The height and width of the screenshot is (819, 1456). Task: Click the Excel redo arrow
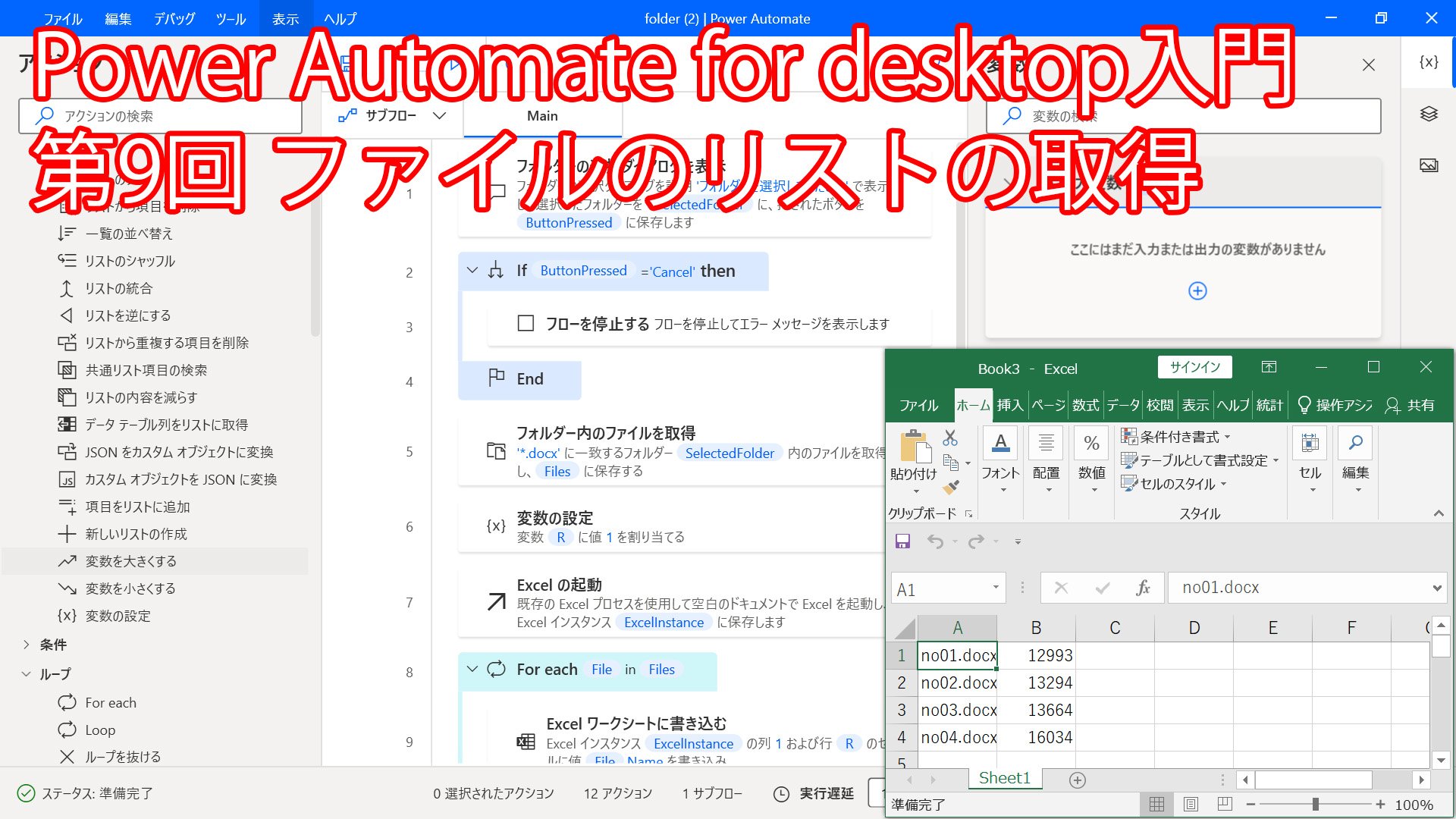pos(976,541)
